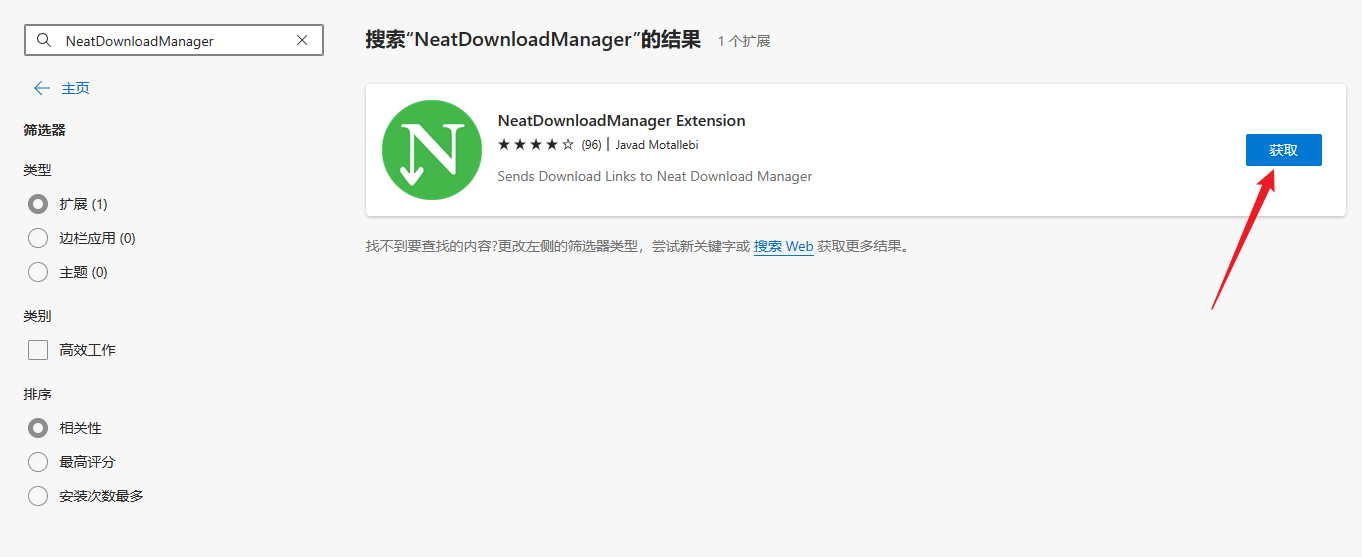This screenshot has height=557, width=1362.
Task: Sort by 相关性 radio option
Action: (38, 428)
